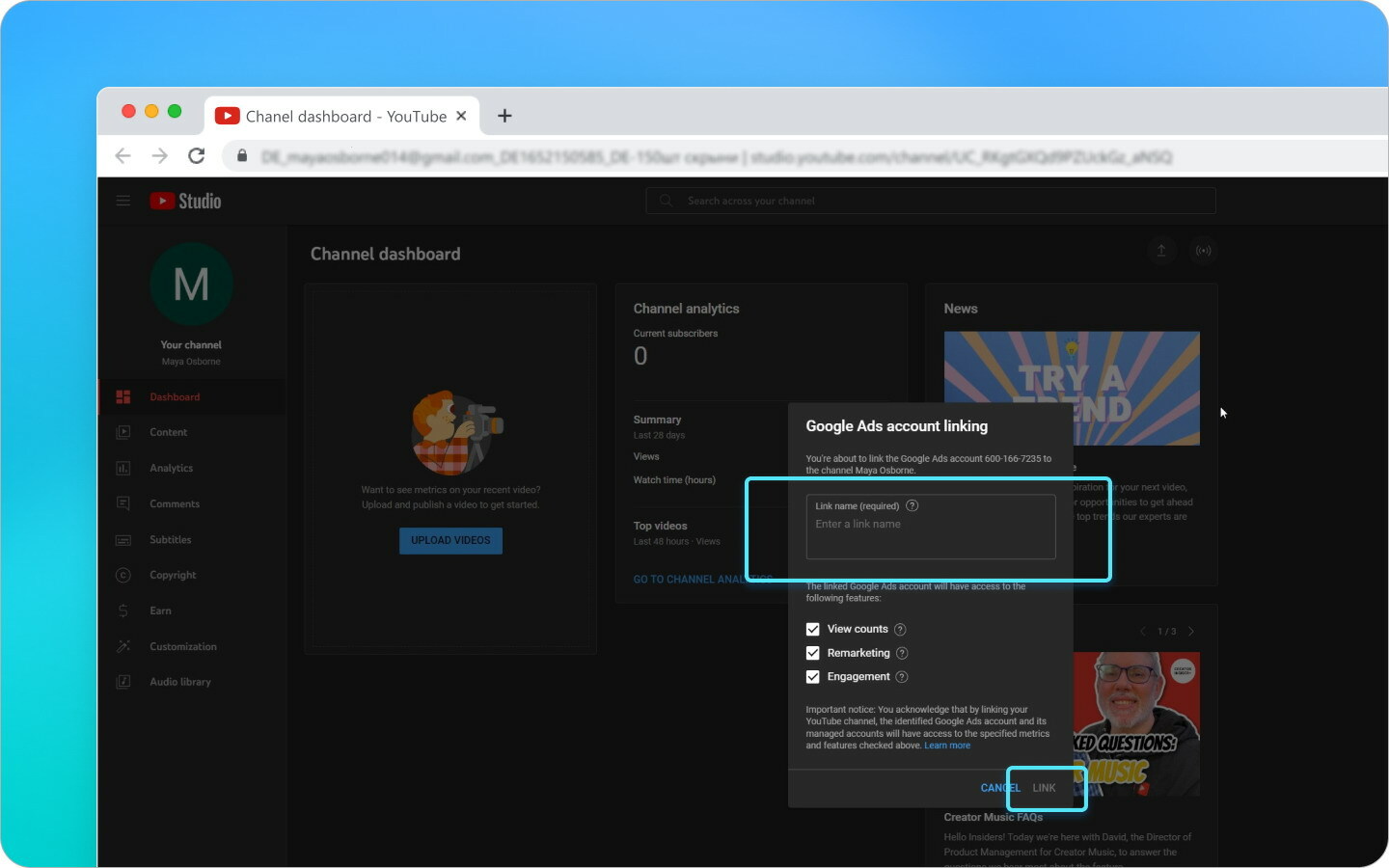This screenshot has height=868, width=1389.
Task: Click the Copyright label in sidebar
Action: tap(173, 575)
